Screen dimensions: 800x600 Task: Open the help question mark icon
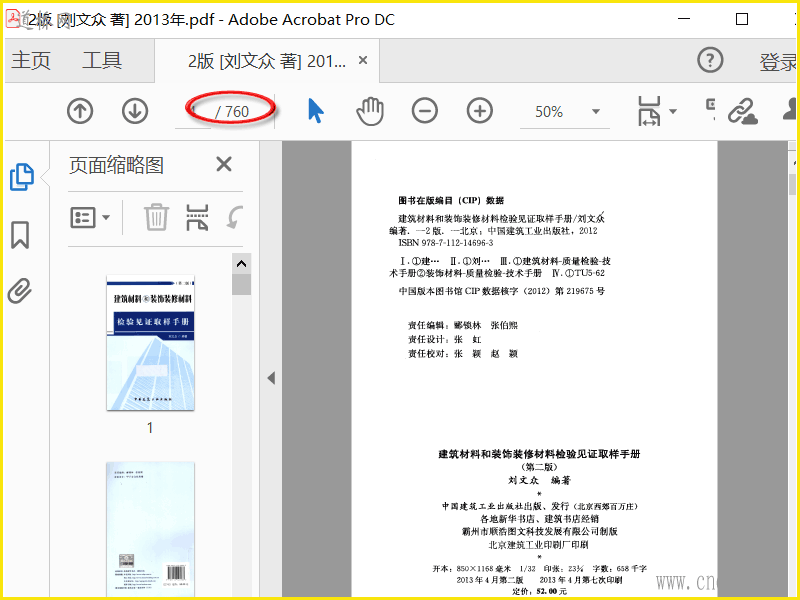point(710,60)
